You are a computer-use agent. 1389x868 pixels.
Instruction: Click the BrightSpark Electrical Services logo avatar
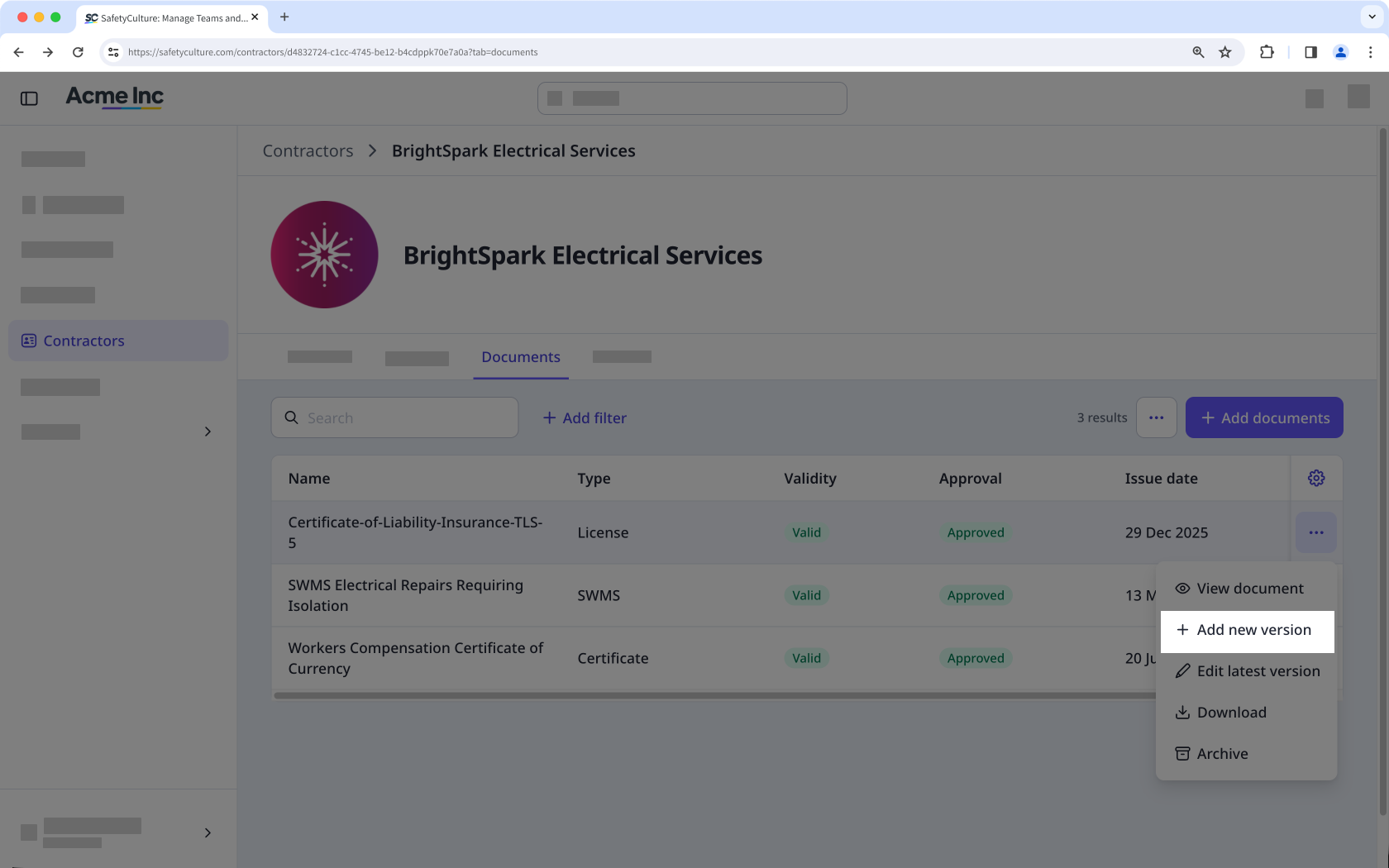[324, 255]
